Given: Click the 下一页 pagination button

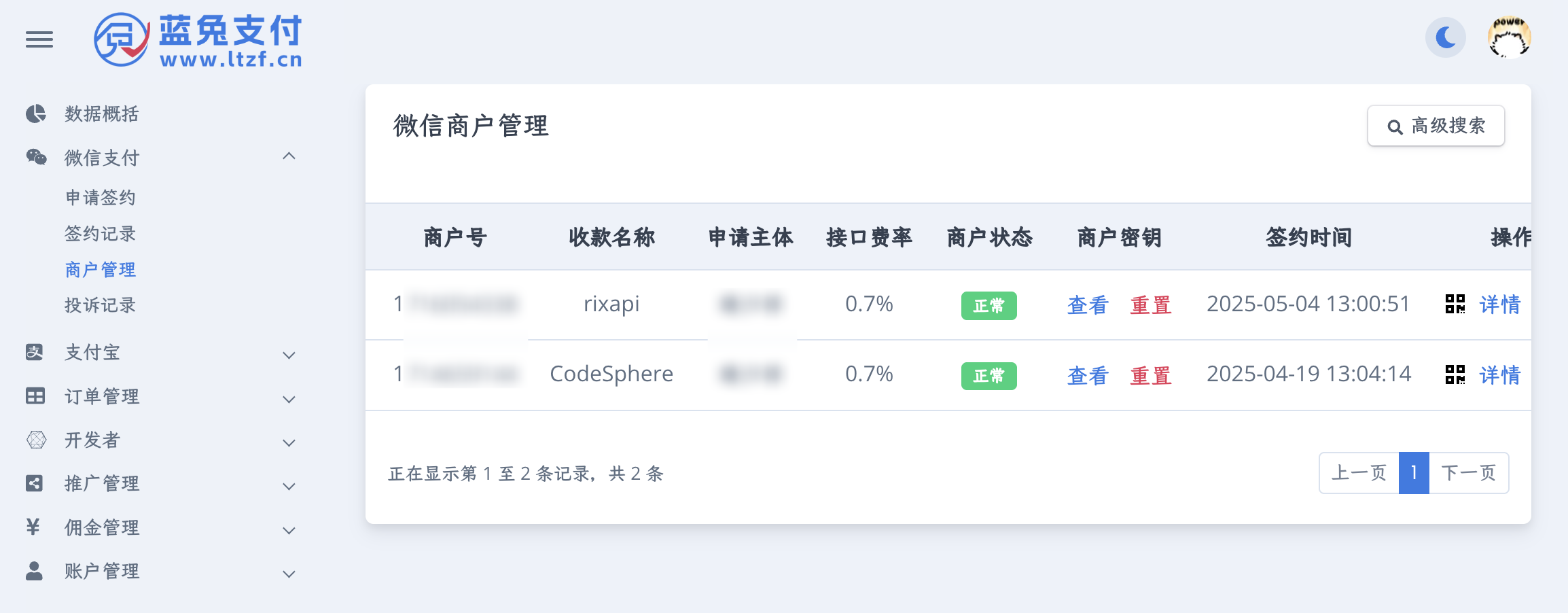Looking at the screenshot, I should pyautogui.click(x=1468, y=473).
